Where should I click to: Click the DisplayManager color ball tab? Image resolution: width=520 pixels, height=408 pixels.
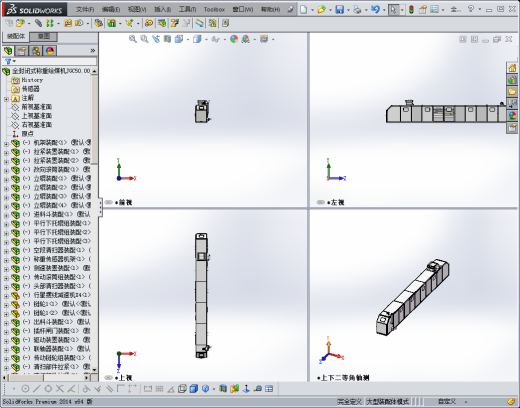pyautogui.click(x=50, y=51)
